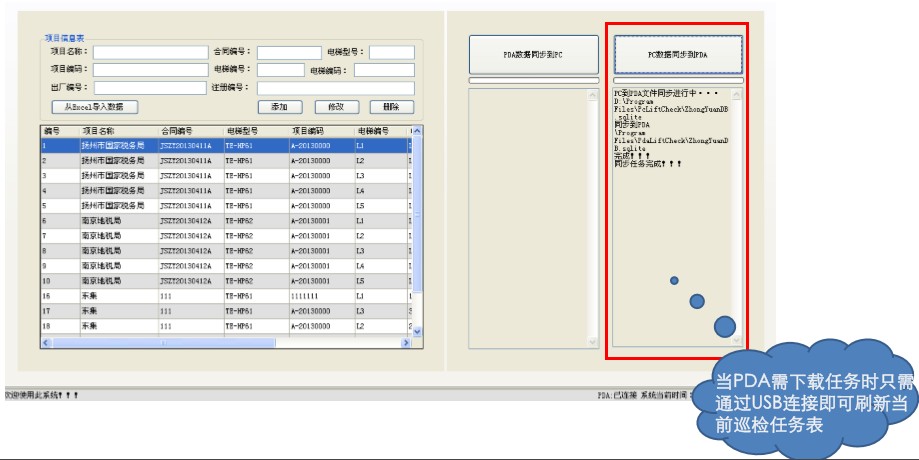Click table horizontal scrollbar left arrow
The image size is (919, 460).
(x=46, y=342)
